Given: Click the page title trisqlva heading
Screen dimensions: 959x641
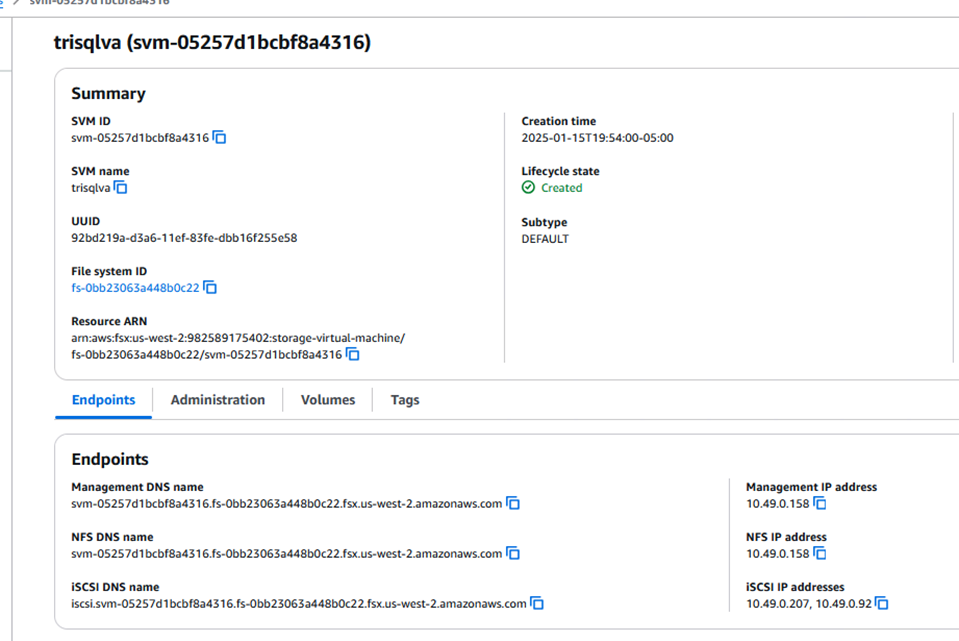Looking at the screenshot, I should point(212,42).
